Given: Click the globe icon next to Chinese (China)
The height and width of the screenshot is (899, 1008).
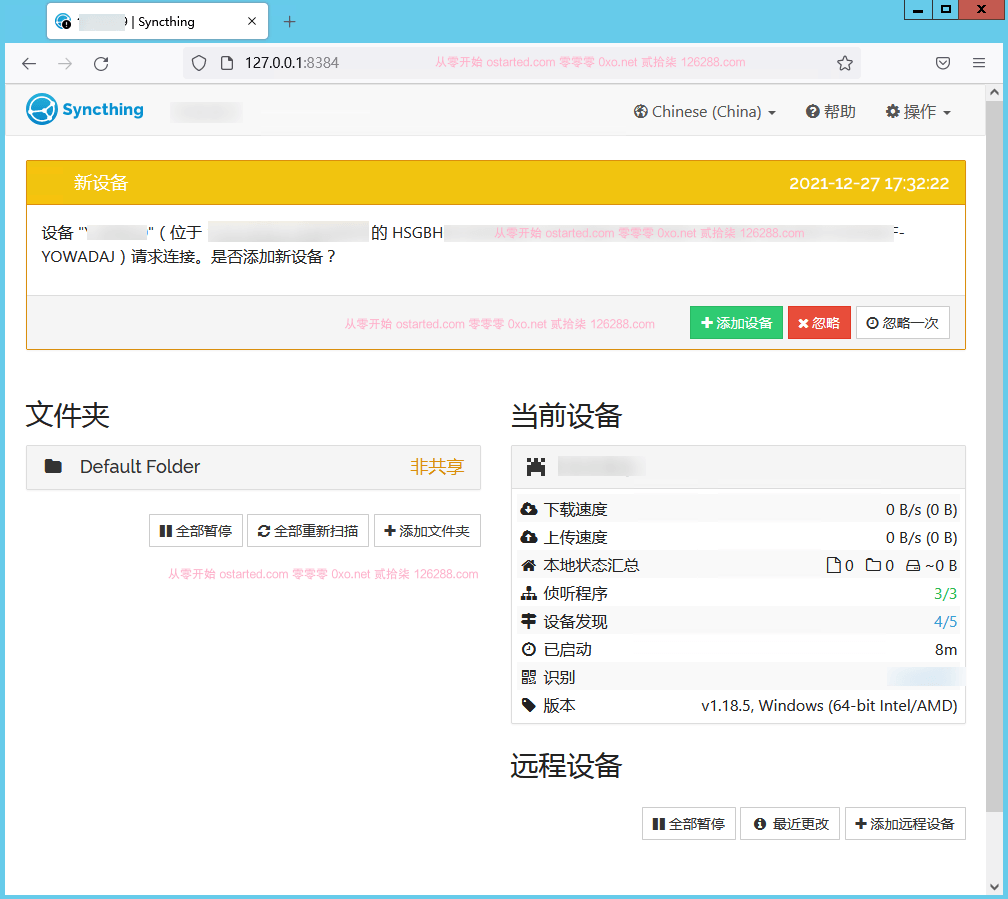Looking at the screenshot, I should 640,112.
